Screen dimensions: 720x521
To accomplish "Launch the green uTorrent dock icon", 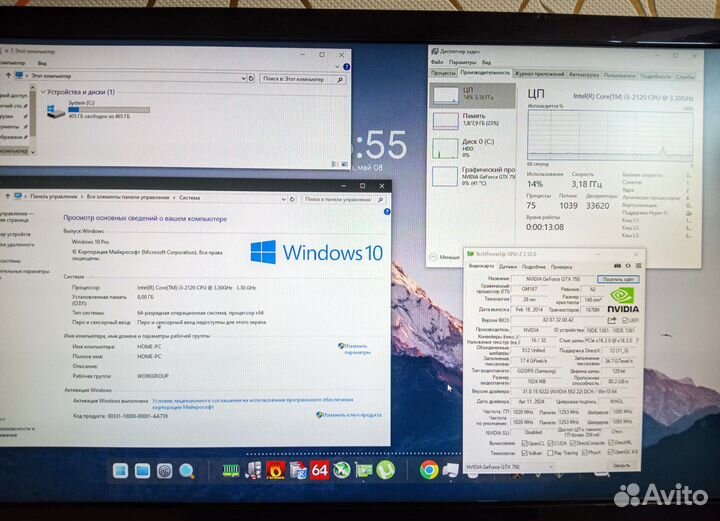I will pyautogui.click(x=386, y=470).
